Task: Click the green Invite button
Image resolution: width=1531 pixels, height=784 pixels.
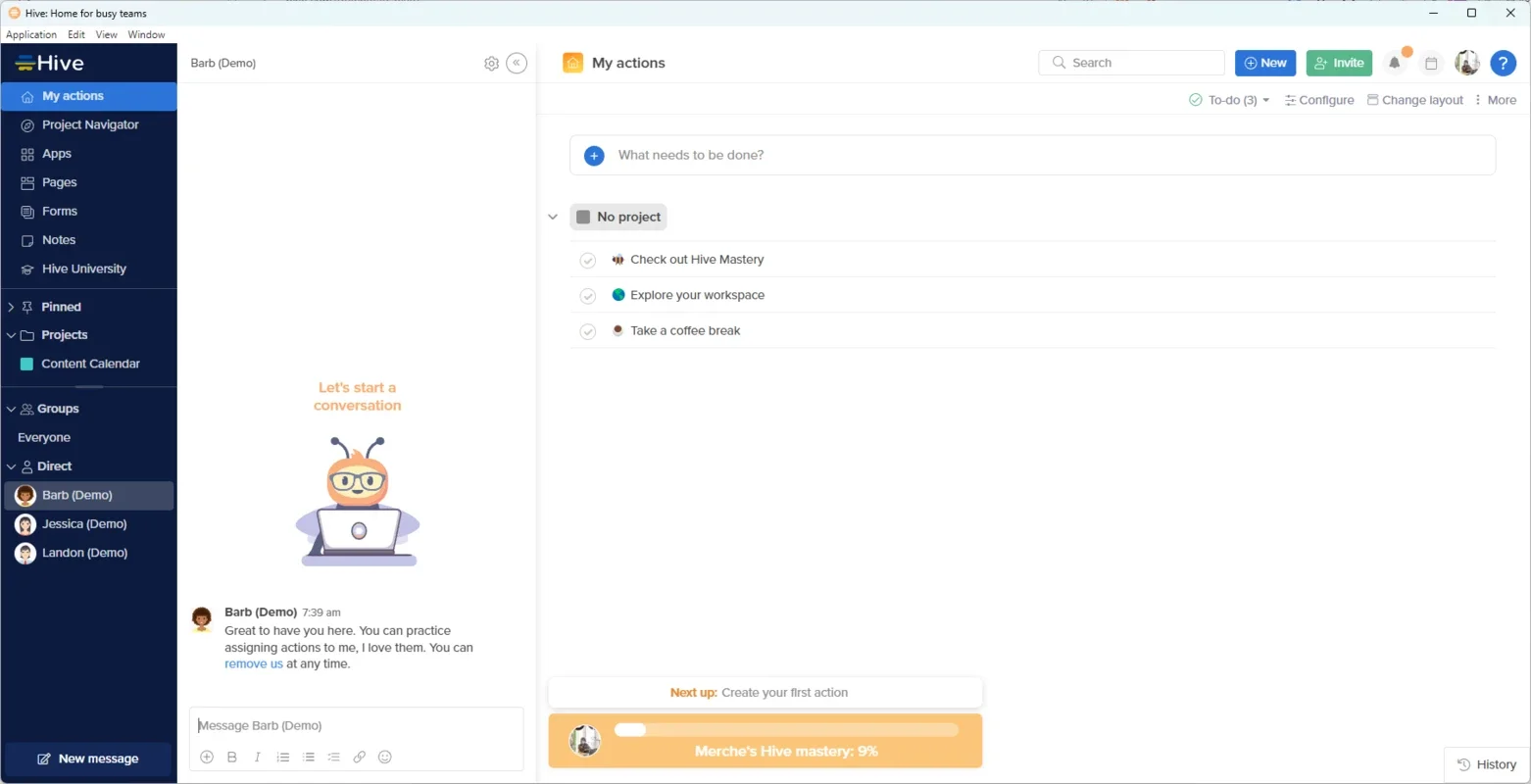Action: pyautogui.click(x=1339, y=63)
